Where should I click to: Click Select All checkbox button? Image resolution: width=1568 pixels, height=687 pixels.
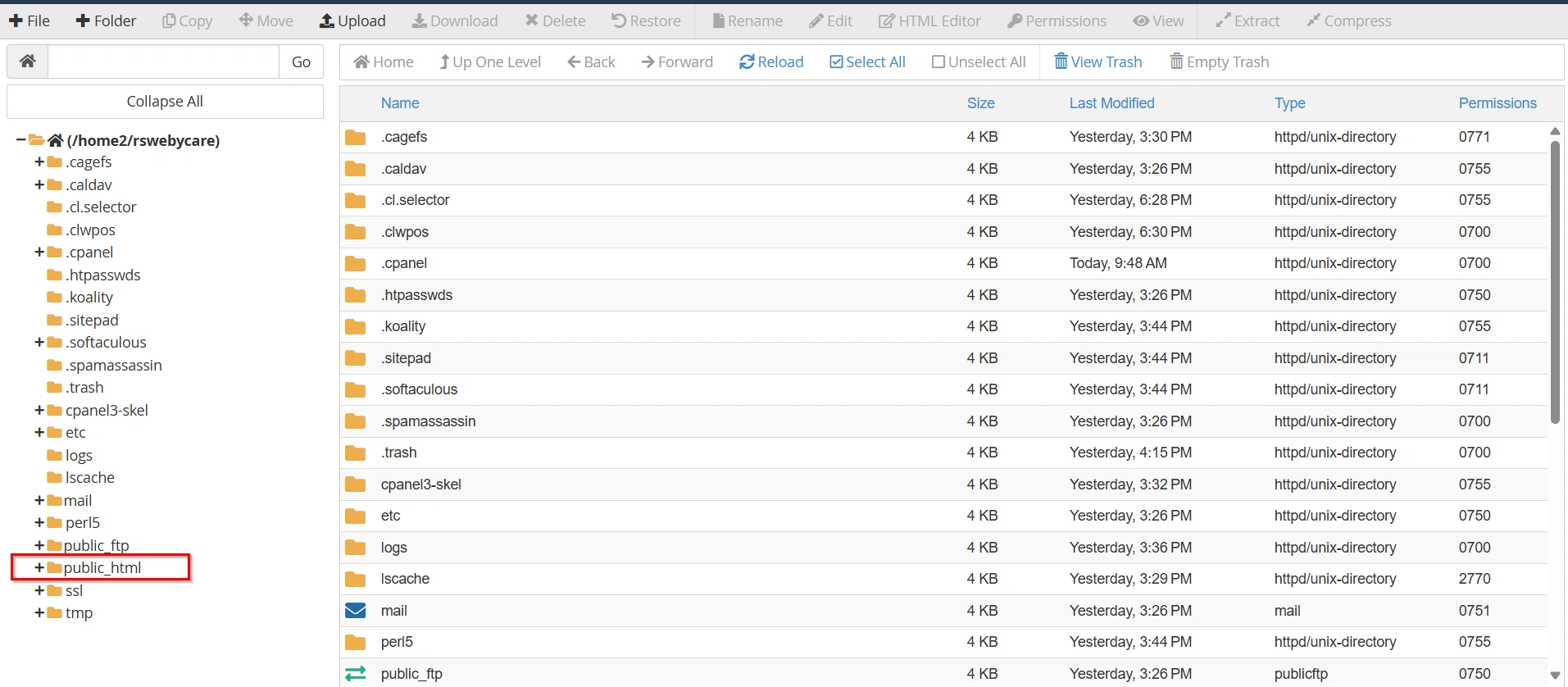point(867,61)
